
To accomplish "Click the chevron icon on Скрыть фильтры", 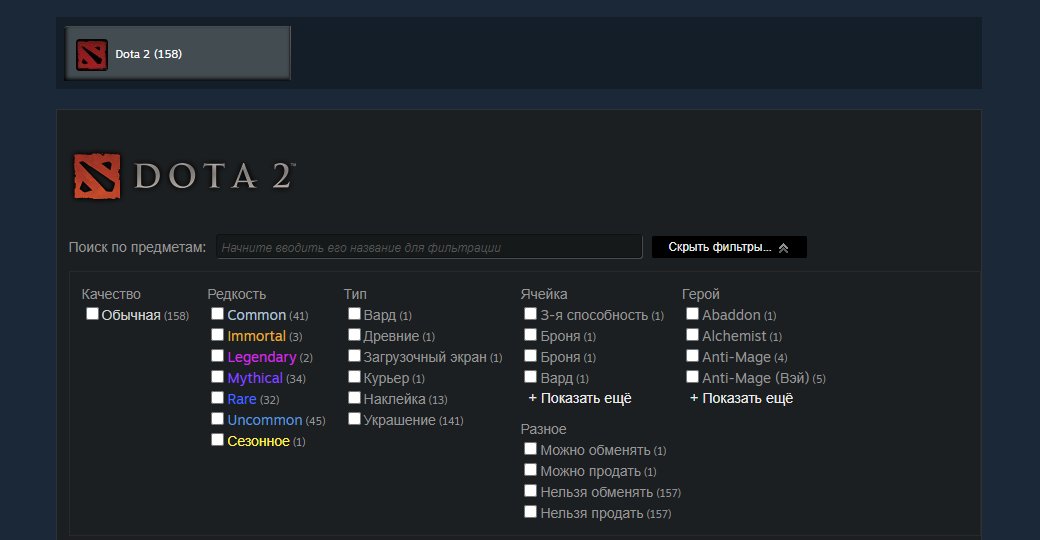I will 783,248.
